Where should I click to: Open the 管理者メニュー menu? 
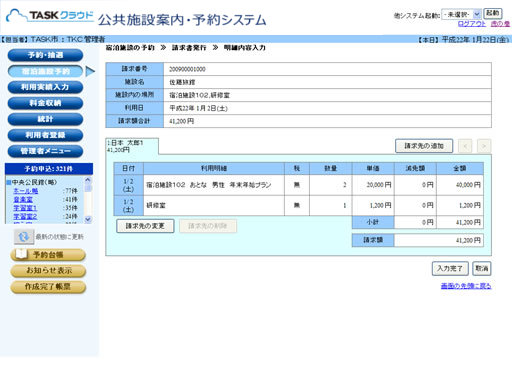click(x=45, y=151)
